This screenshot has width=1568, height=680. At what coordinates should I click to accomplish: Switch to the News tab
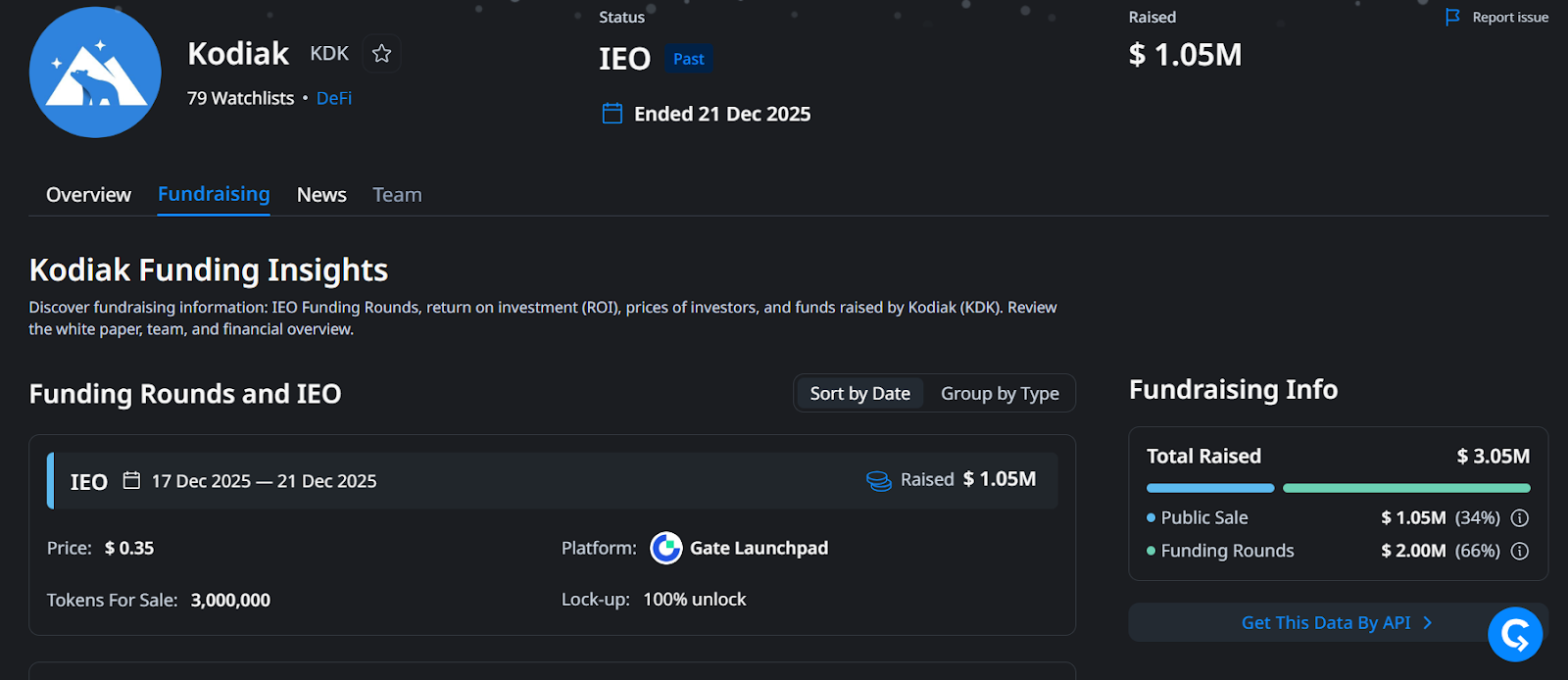pos(321,195)
